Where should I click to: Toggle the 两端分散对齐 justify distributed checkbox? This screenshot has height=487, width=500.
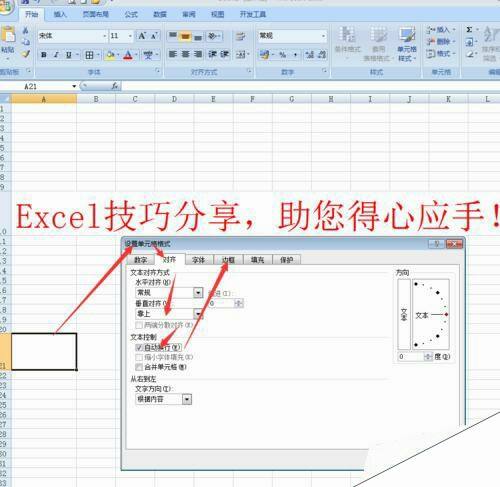139,325
